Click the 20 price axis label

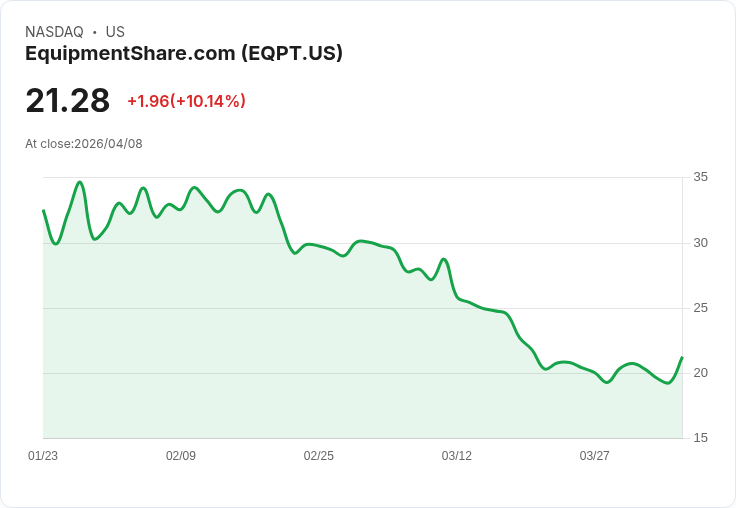[700, 373]
